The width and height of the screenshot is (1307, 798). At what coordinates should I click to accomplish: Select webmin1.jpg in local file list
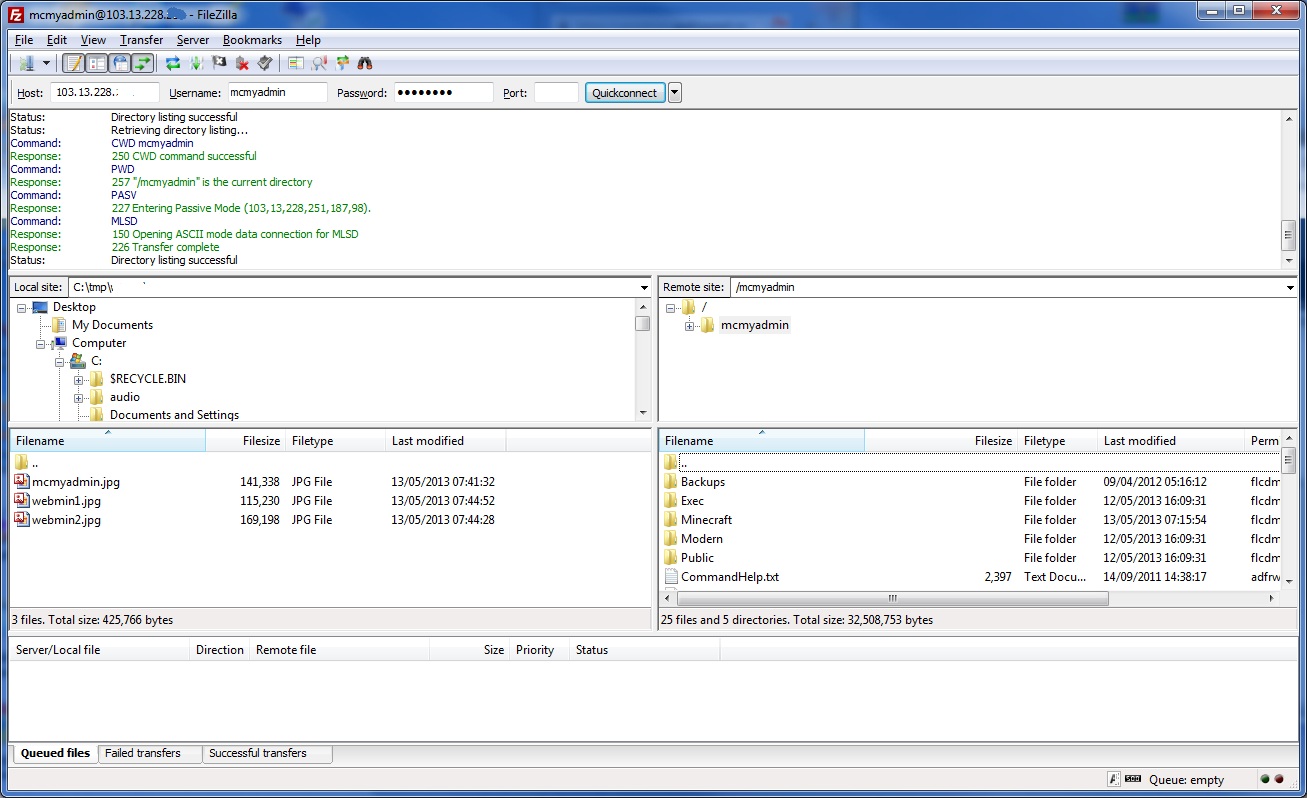click(66, 501)
